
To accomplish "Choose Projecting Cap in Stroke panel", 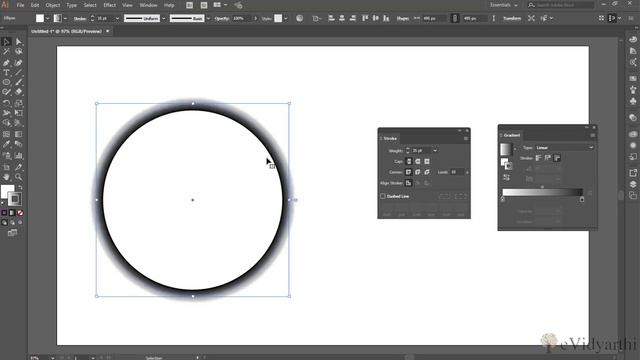I will tap(427, 162).
